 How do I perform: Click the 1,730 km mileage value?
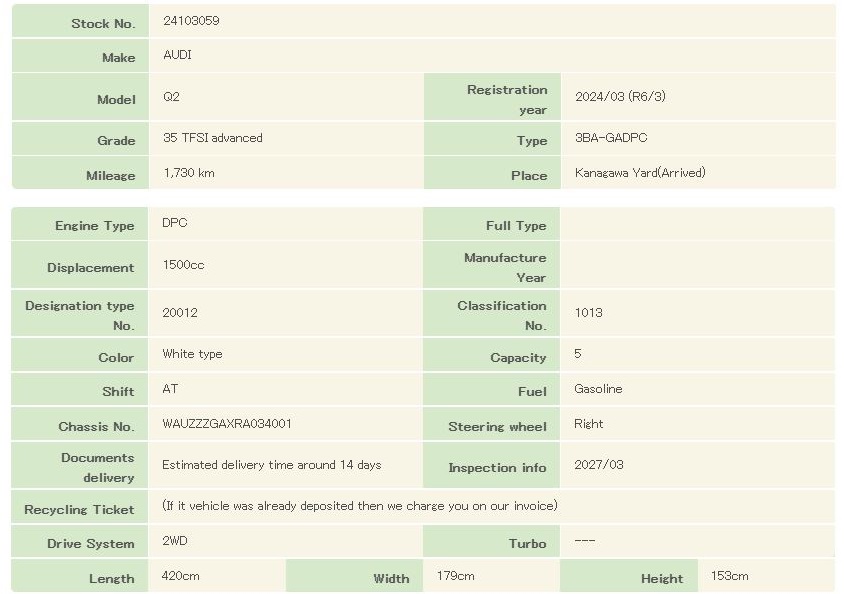(188, 173)
